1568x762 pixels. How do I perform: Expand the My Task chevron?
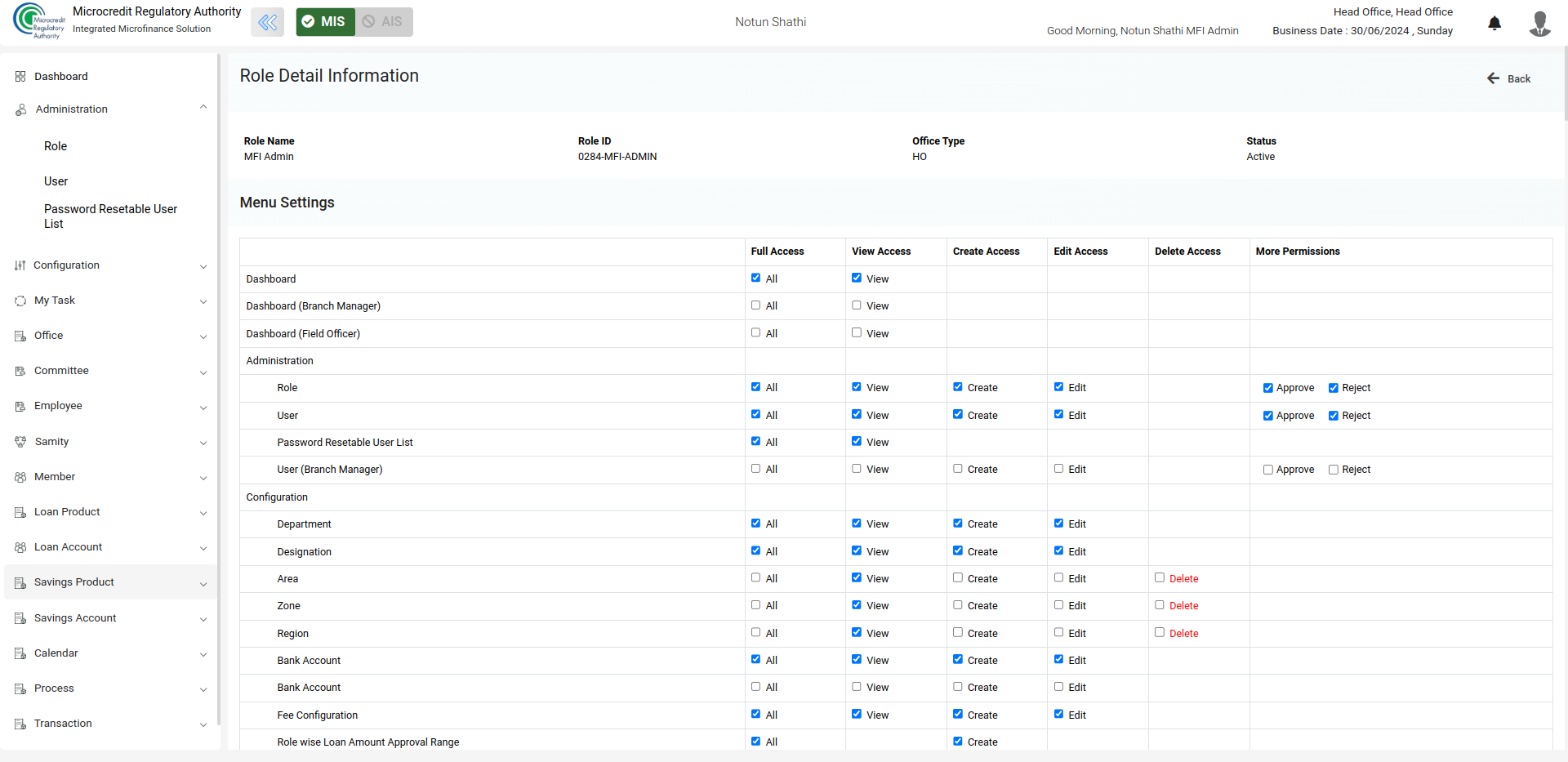pos(203,301)
